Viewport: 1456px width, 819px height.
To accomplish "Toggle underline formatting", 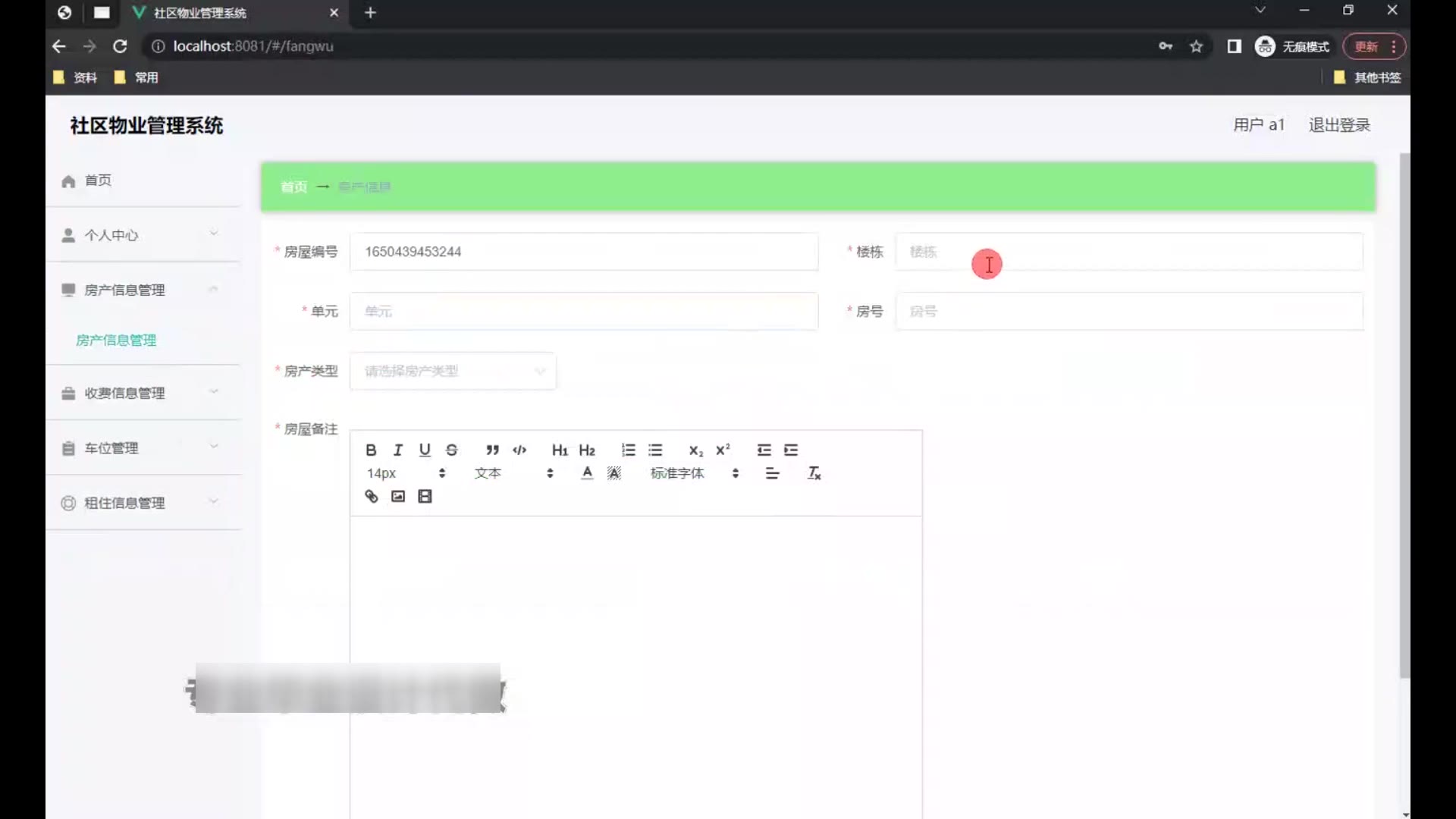I will point(425,450).
